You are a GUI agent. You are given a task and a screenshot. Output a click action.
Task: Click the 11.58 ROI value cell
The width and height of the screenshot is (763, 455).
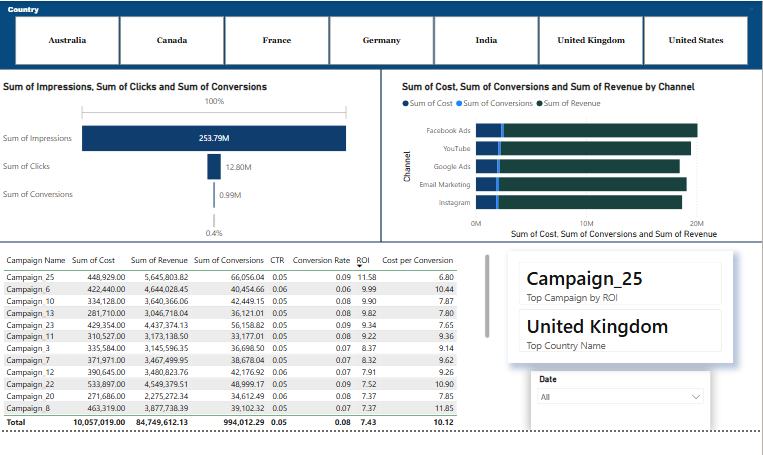[x=367, y=277]
